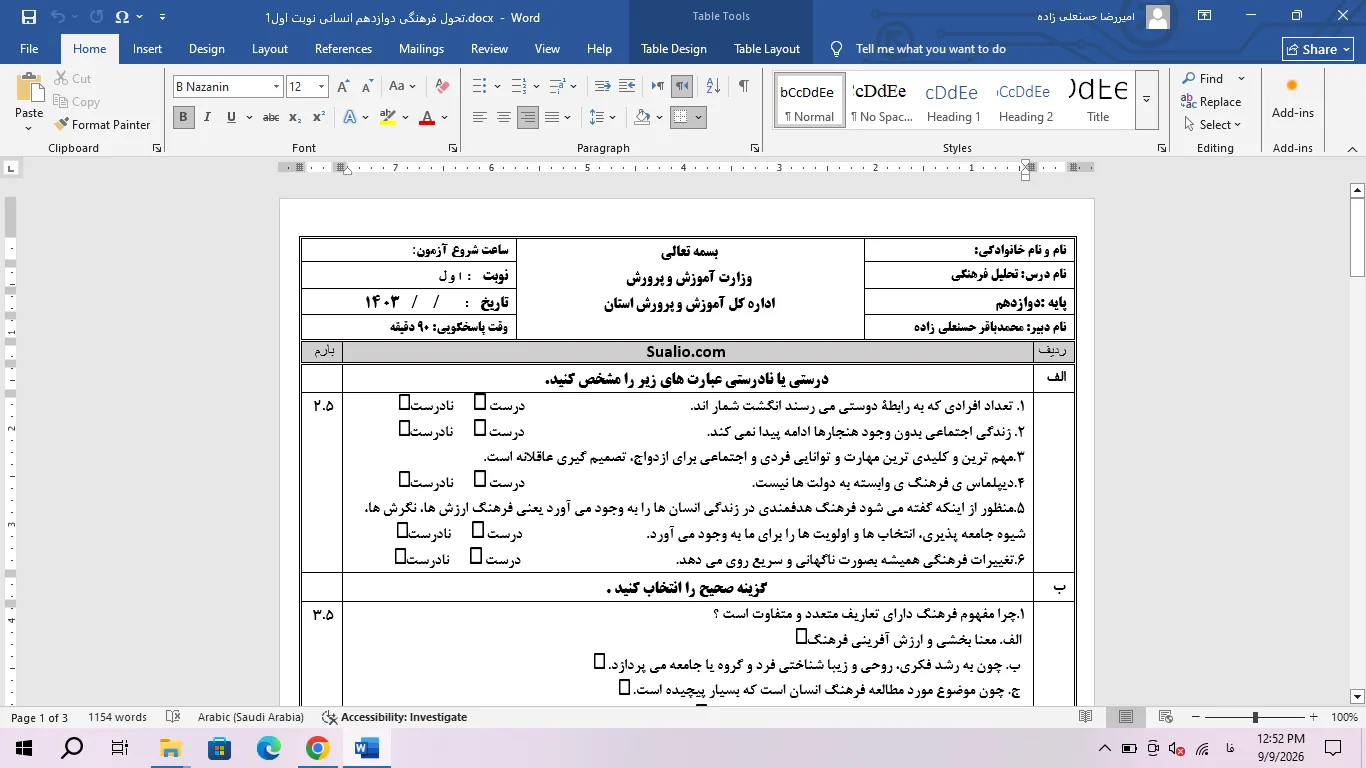Toggle align right paragraph button
The width and height of the screenshot is (1366, 768).
coord(528,117)
